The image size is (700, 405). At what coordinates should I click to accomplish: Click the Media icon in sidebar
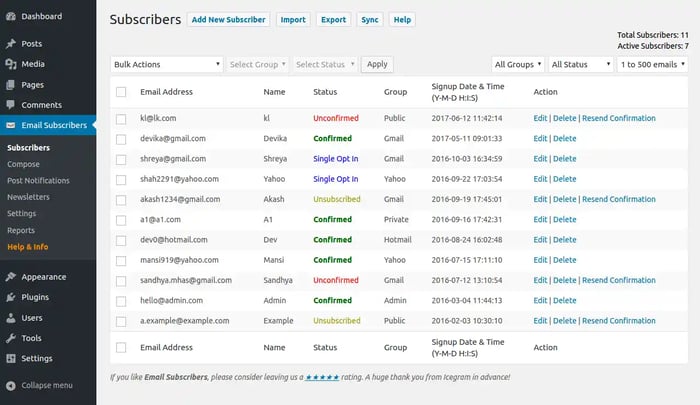click(x=10, y=64)
